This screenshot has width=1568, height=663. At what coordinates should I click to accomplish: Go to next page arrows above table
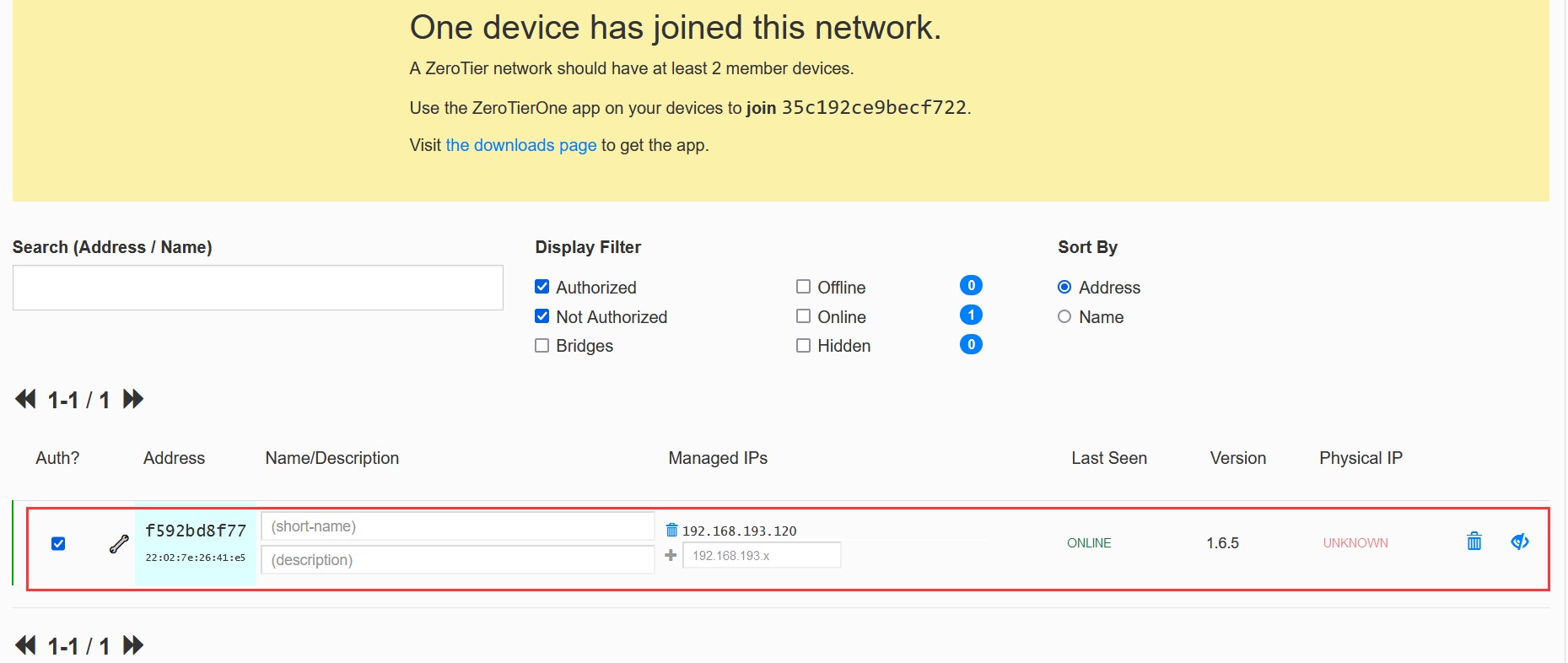[x=133, y=399]
